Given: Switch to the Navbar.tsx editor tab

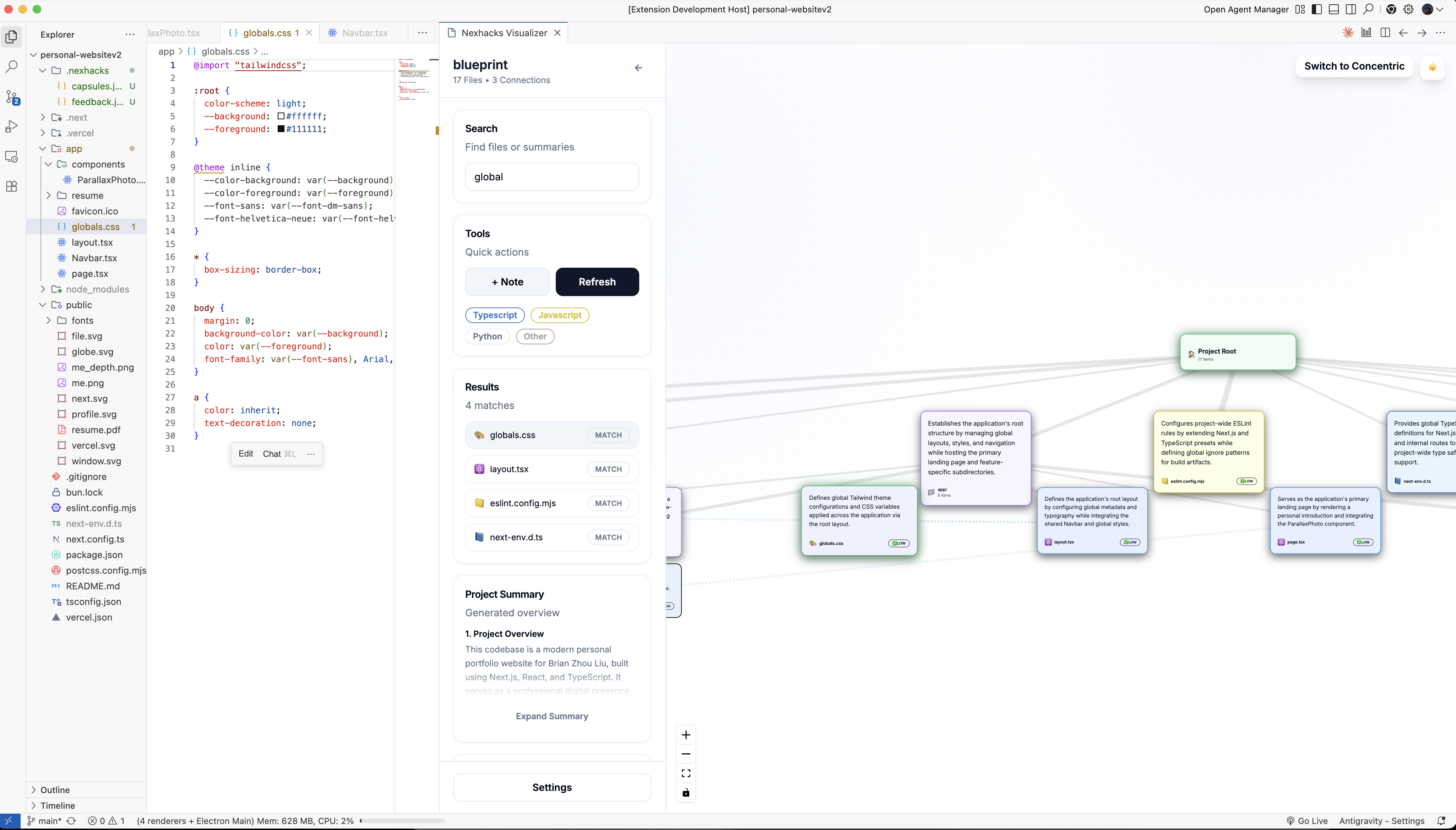Looking at the screenshot, I should (364, 33).
